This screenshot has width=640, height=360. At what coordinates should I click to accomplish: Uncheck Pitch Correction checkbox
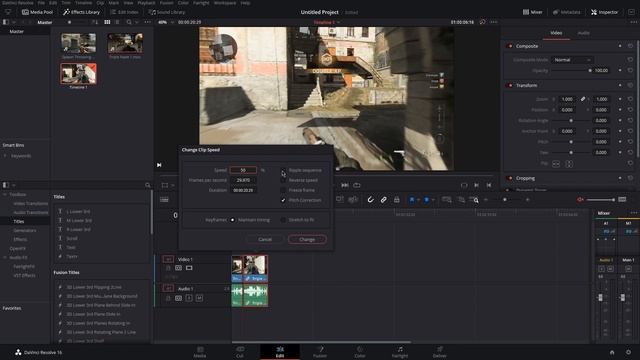[283, 200]
